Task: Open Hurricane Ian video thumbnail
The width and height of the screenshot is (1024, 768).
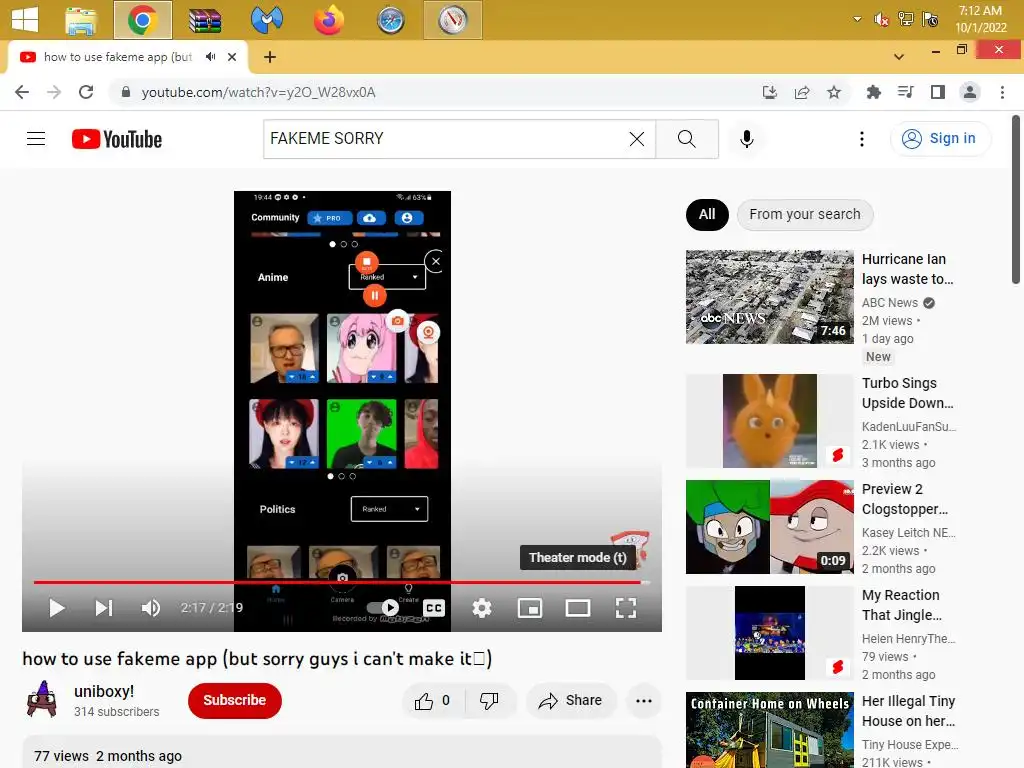Action: point(769,296)
